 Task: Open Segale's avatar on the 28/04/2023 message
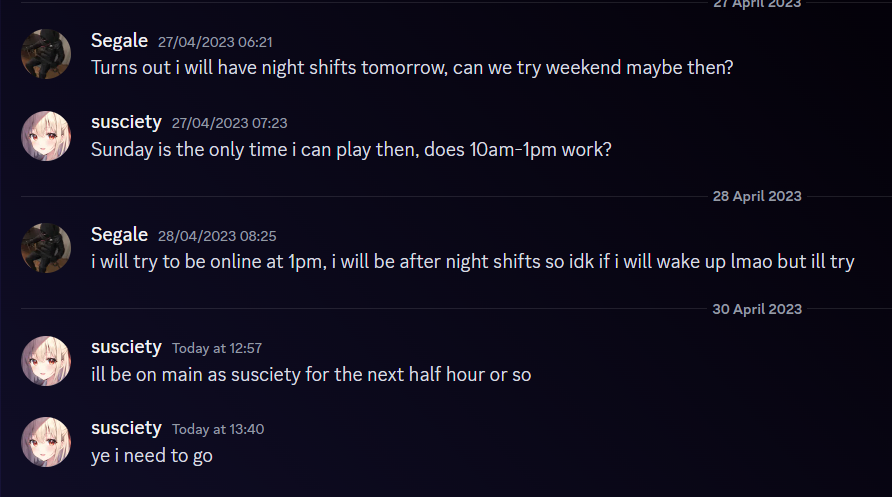coord(46,248)
